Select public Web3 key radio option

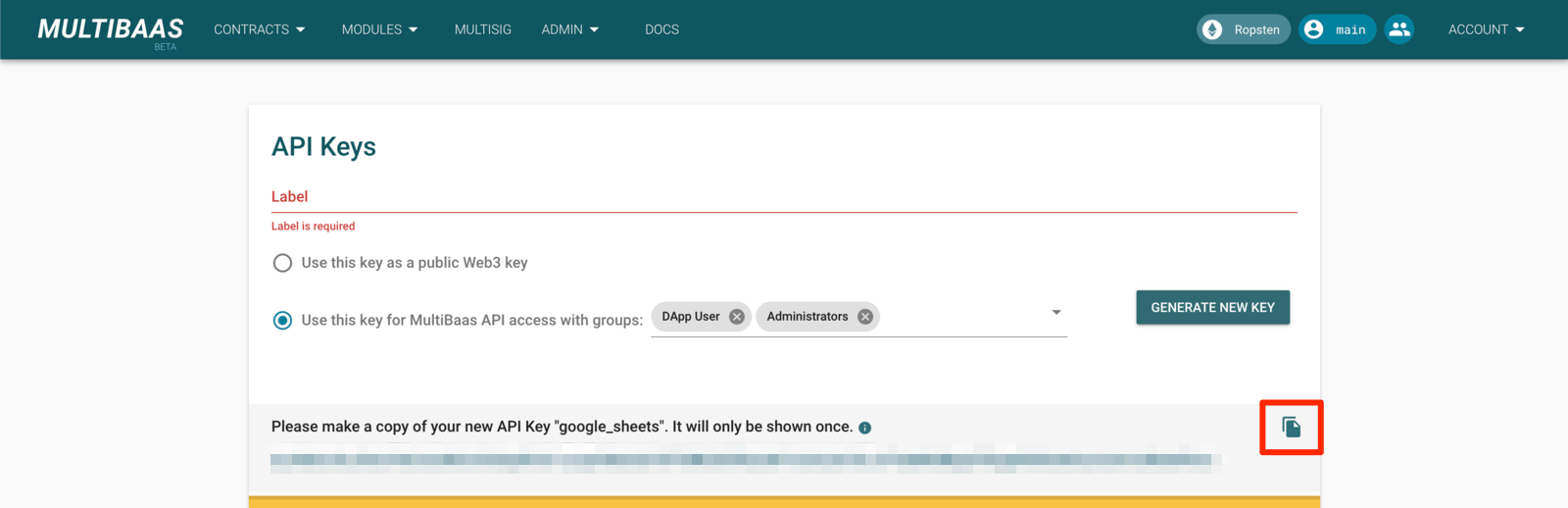tap(282, 263)
